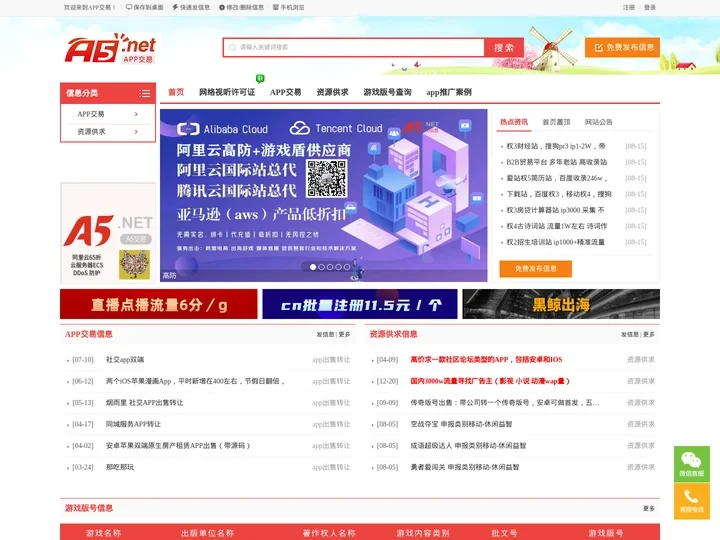Open the 社交app双端 listing
This screenshot has height=540, width=720.
point(125,360)
